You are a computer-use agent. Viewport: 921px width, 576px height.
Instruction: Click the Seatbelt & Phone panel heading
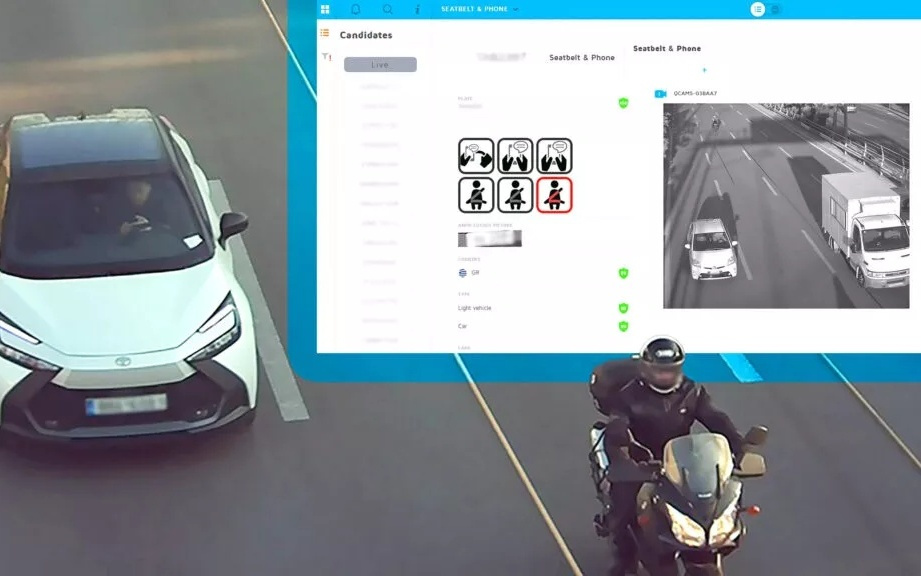[667, 48]
